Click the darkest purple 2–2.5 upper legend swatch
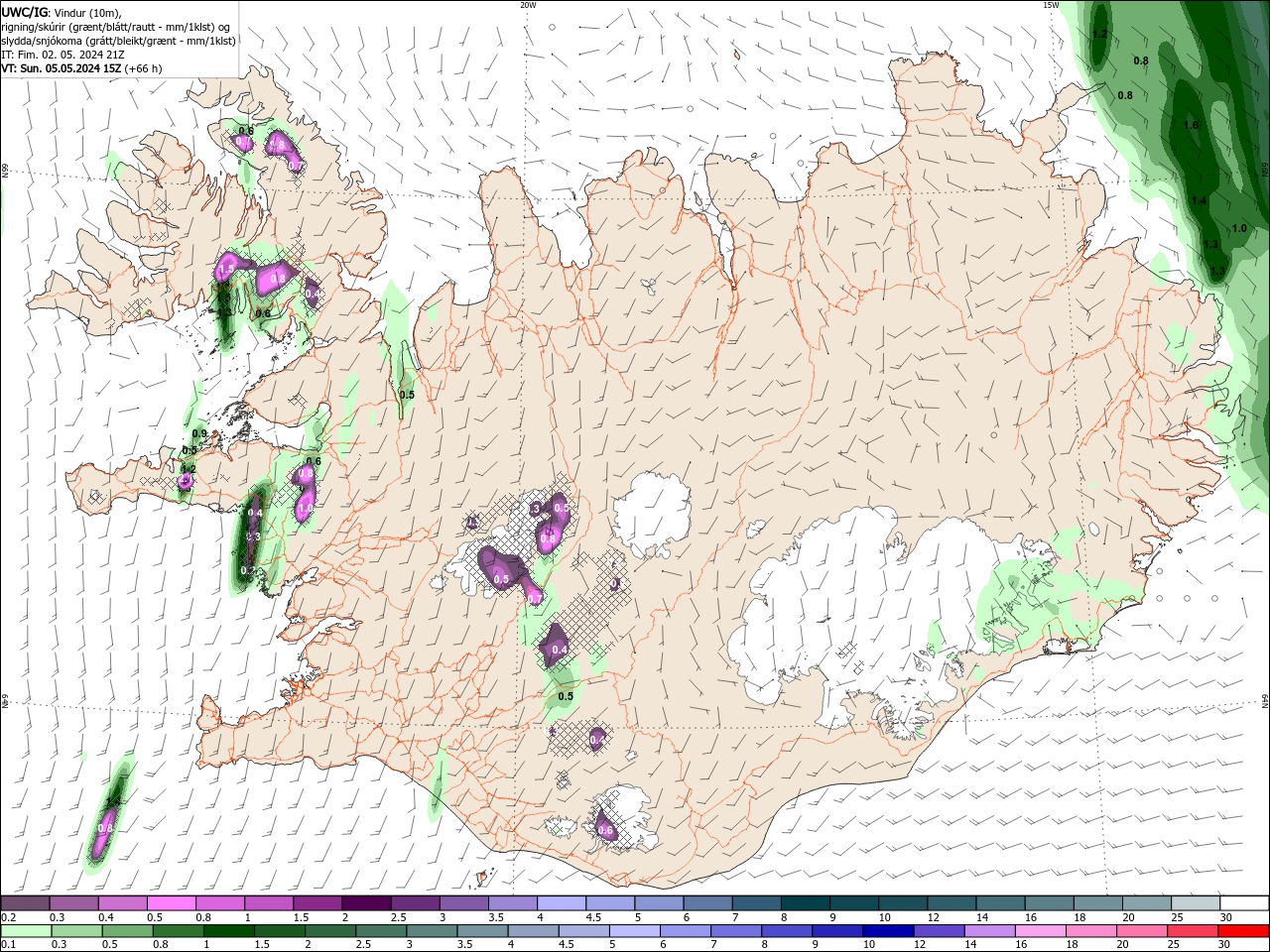Image resolution: width=1270 pixels, height=952 pixels. [x=365, y=902]
